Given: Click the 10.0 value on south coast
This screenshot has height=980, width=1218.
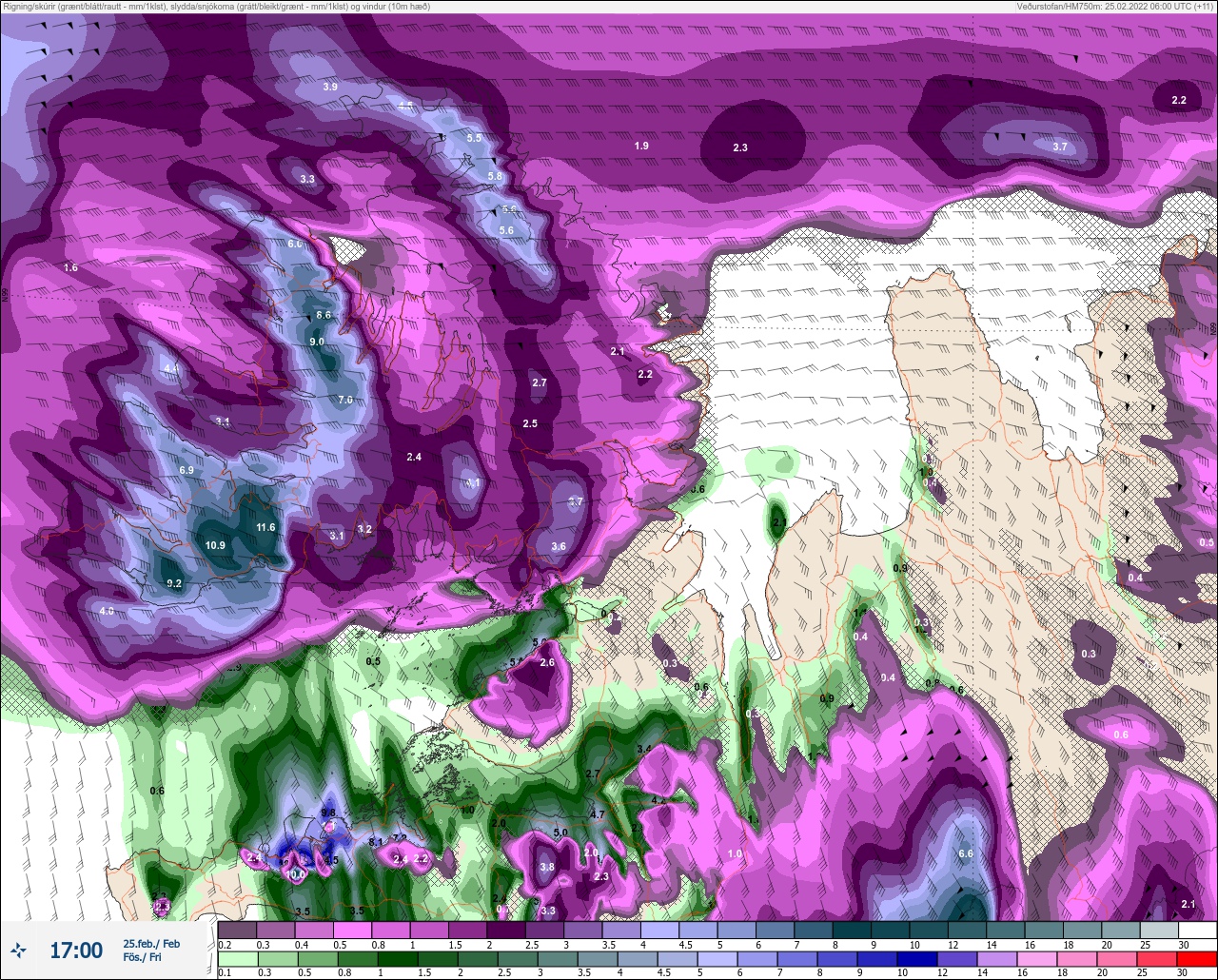Looking at the screenshot, I should (x=295, y=874).
